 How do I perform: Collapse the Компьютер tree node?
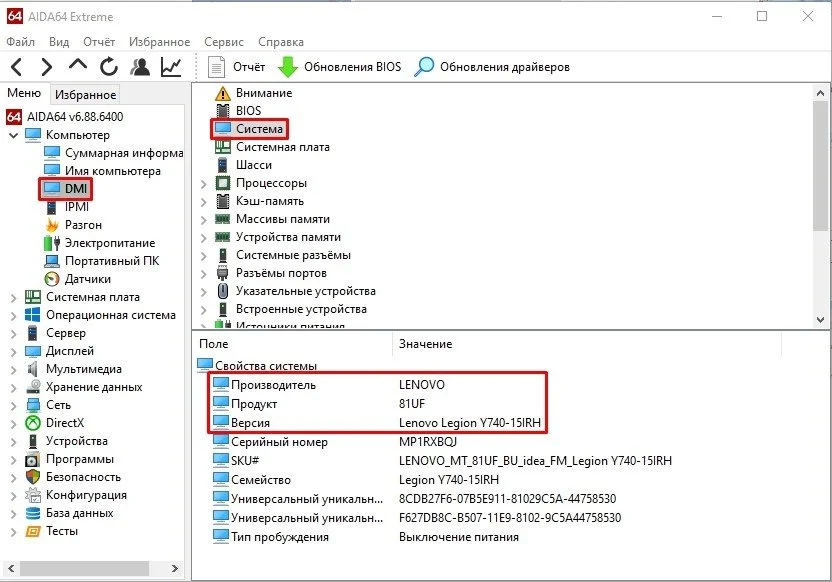13,135
